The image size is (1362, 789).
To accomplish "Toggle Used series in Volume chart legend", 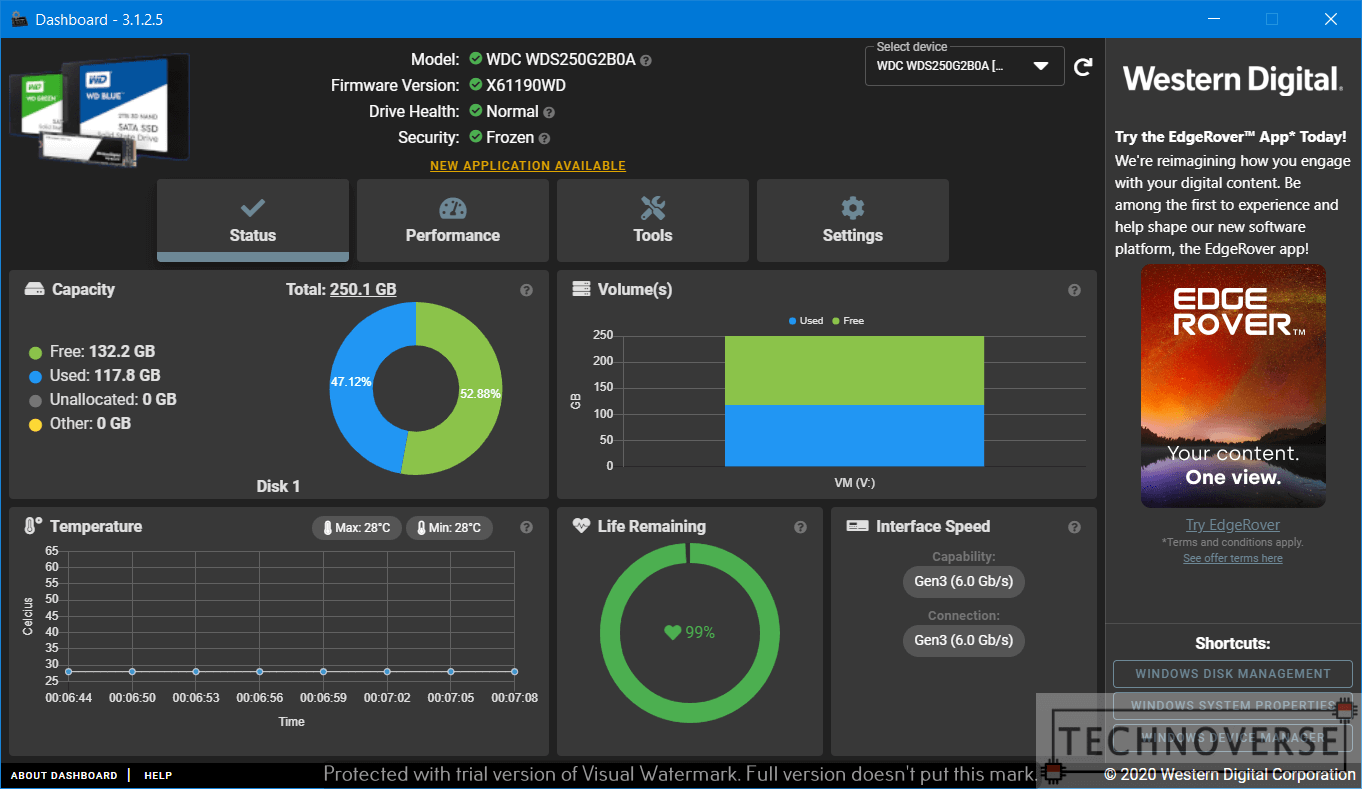I will tap(806, 320).
